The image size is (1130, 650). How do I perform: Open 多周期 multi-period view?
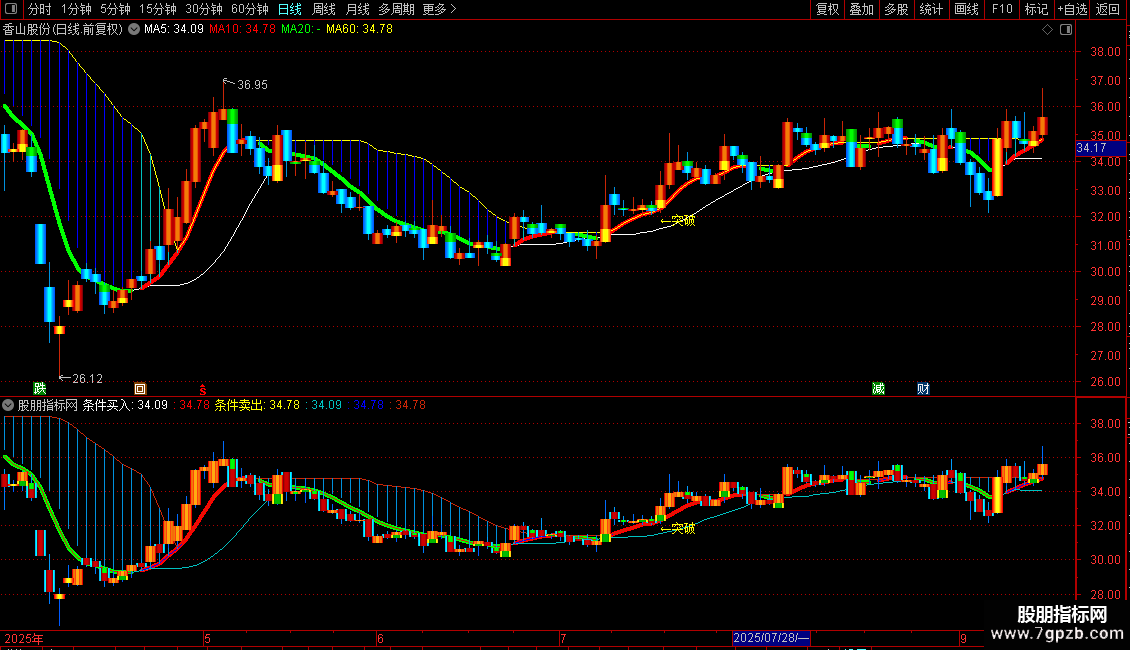tap(396, 9)
